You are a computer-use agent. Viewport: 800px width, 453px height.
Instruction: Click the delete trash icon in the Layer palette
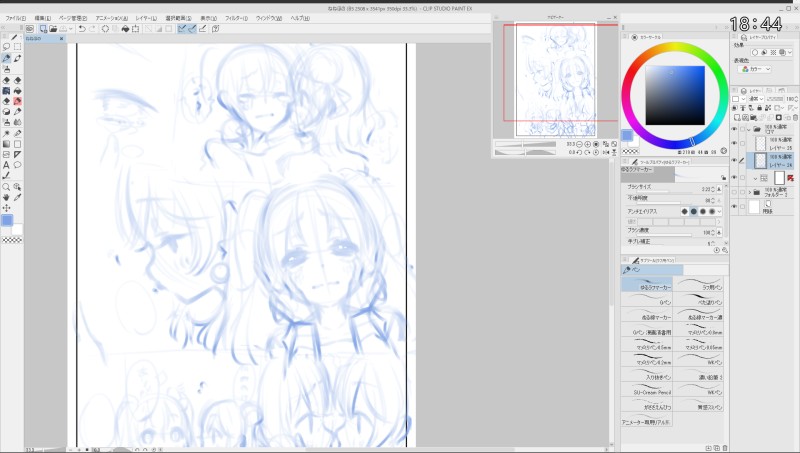pyautogui.click(x=795, y=117)
